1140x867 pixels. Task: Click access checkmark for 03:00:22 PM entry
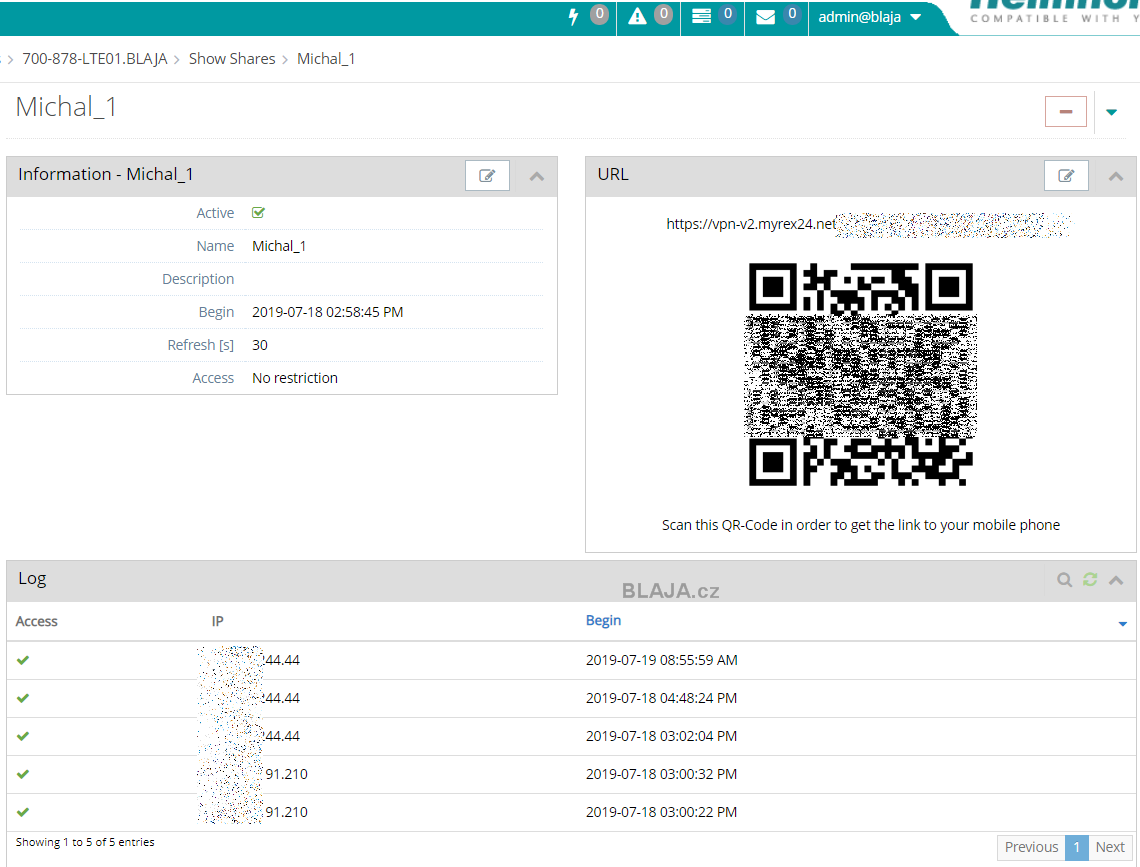23,812
